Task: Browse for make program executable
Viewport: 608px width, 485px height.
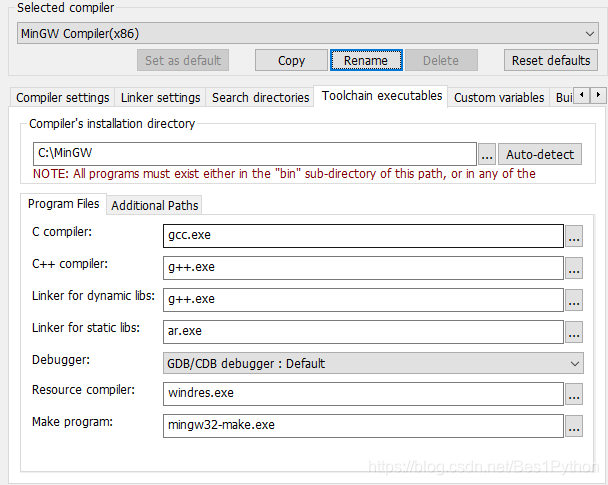Action: pos(574,426)
